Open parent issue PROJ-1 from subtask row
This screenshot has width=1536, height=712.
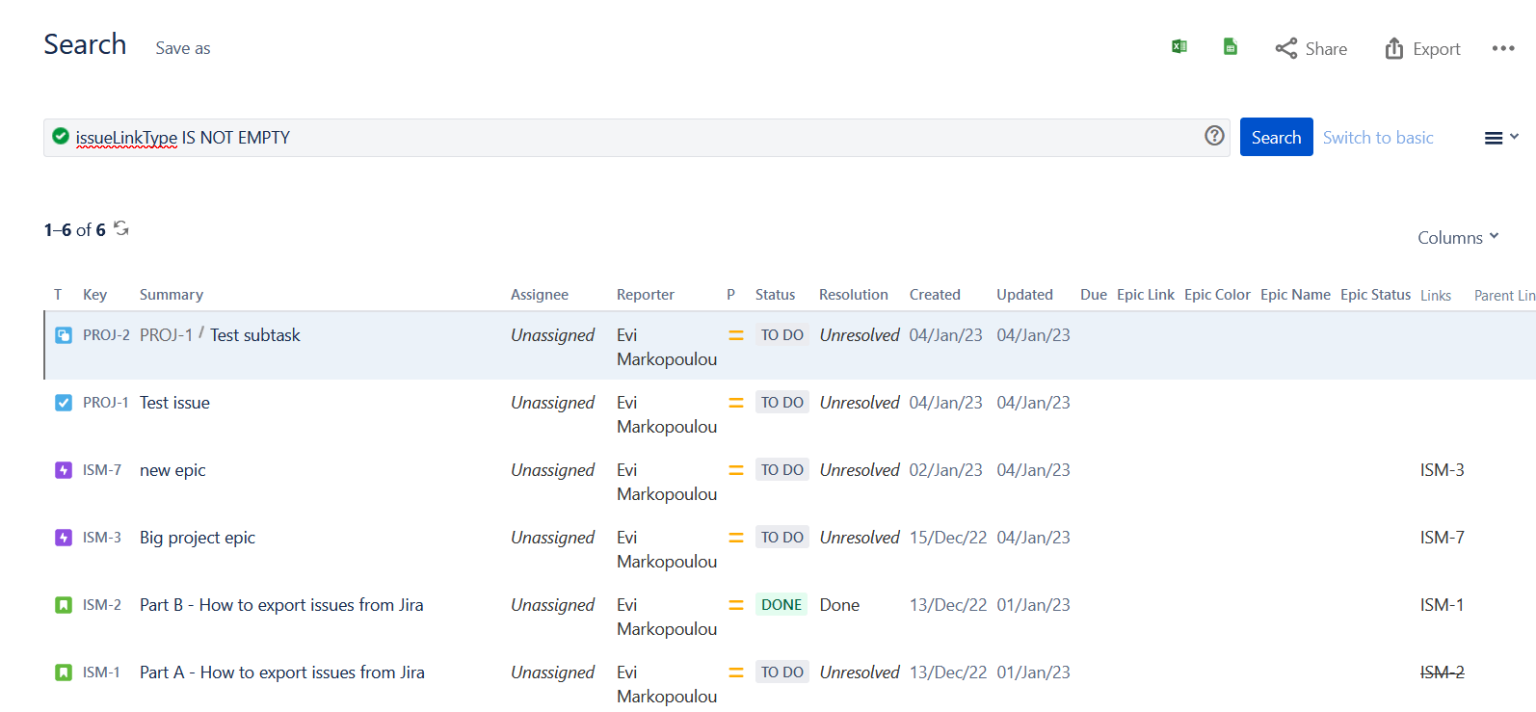click(x=166, y=335)
